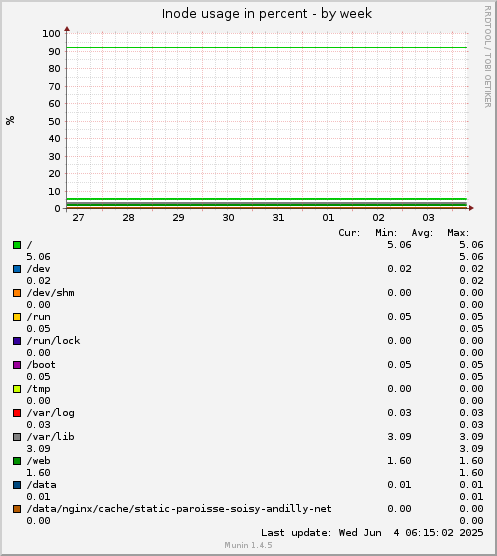497x556 pixels.
Task: Click the x-axis date label '27'
Action: click(78, 218)
